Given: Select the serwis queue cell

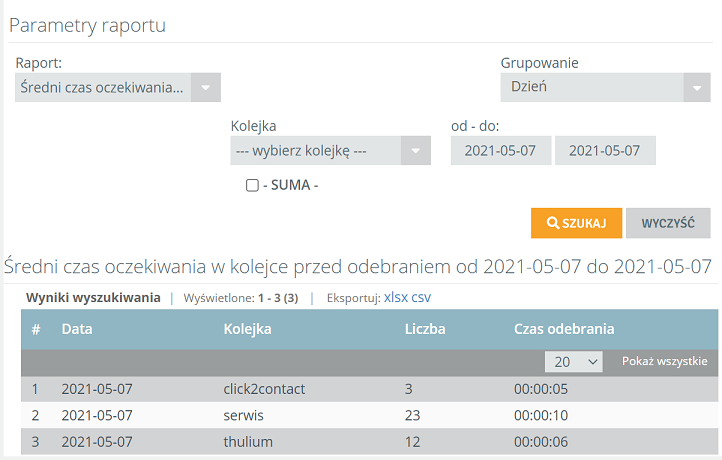Looking at the screenshot, I should coord(244,415).
